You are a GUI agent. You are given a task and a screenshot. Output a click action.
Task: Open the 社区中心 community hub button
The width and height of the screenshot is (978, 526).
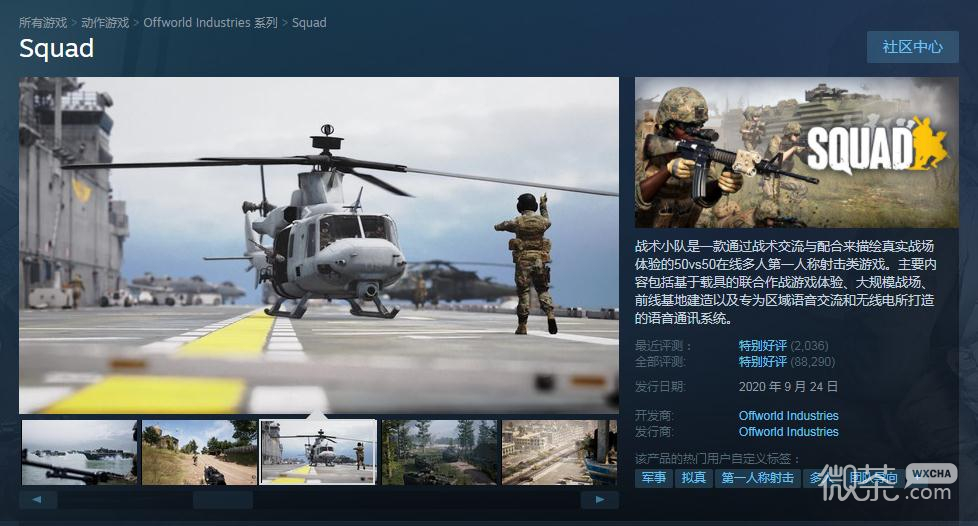click(913, 47)
